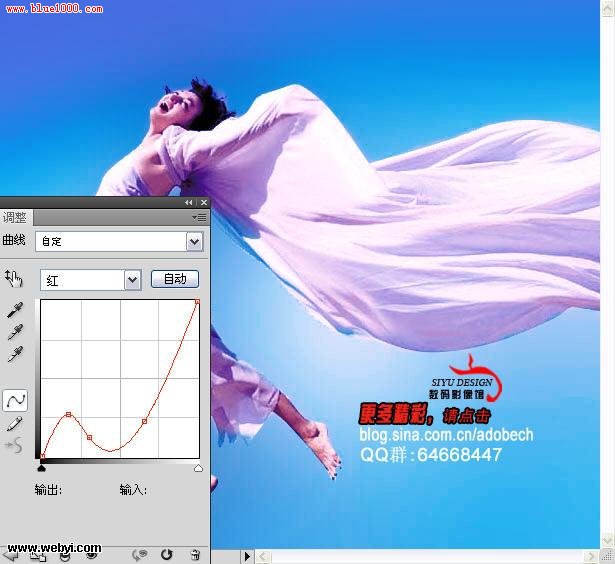The width and height of the screenshot is (615, 564).
Task: Select the bottom-left curve endpoint
Action: pos(42,456)
